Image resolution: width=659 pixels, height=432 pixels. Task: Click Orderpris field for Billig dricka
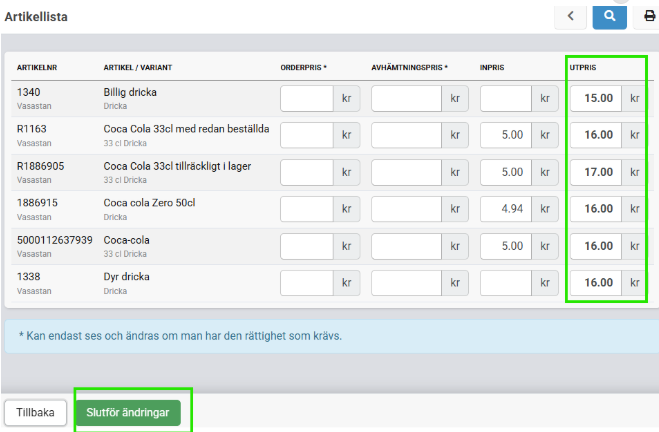(x=306, y=98)
